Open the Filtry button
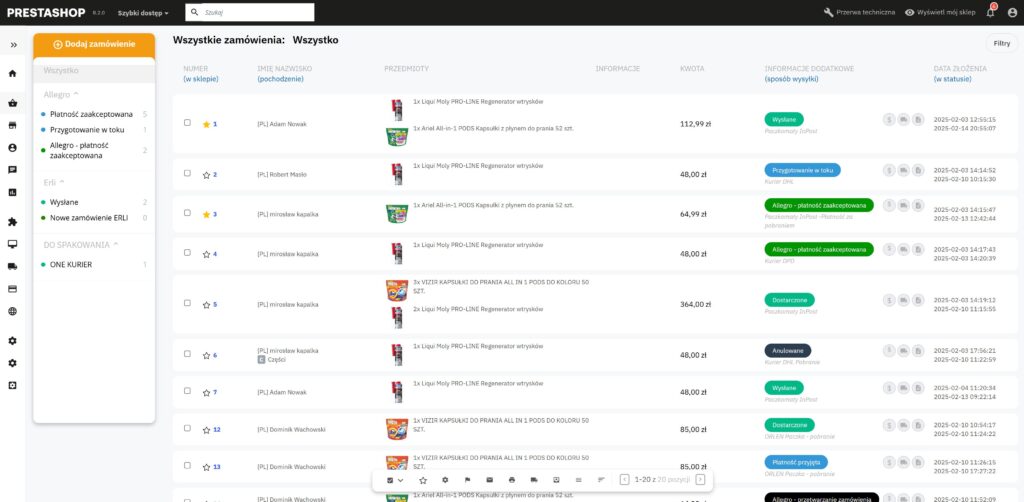The image size is (1024, 502). pos(1000,43)
